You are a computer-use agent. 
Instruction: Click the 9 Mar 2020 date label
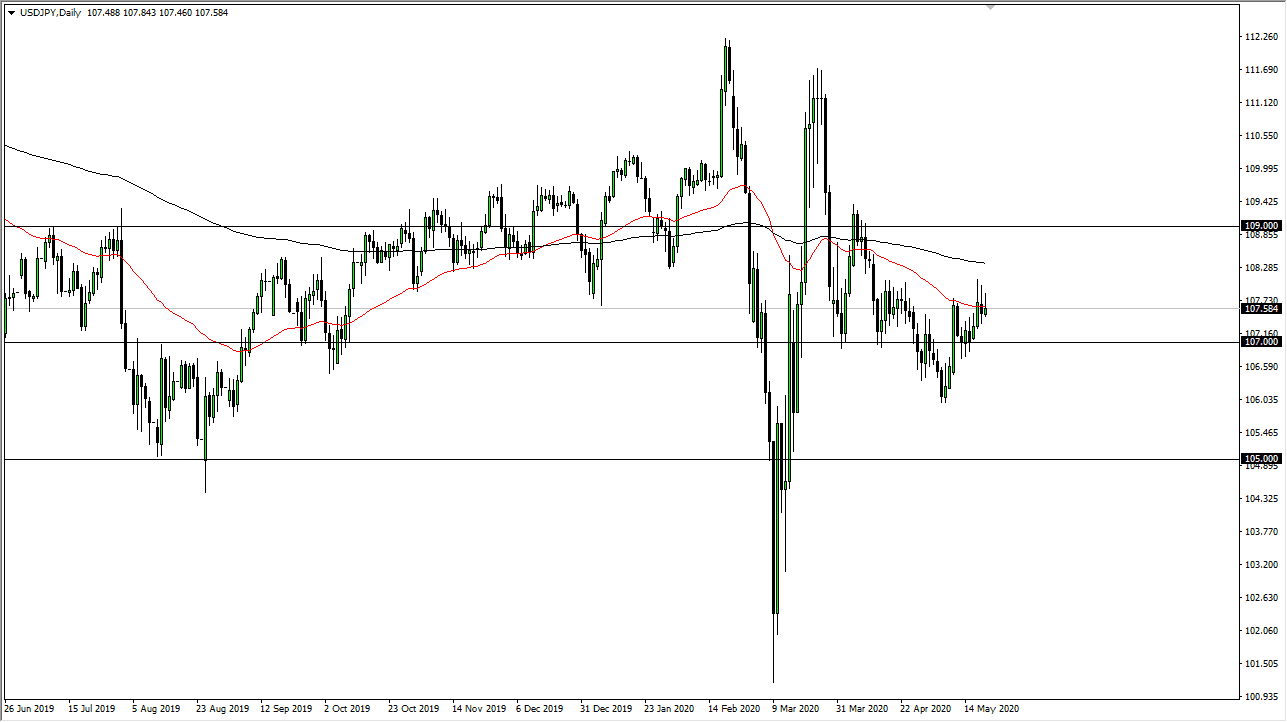click(795, 708)
